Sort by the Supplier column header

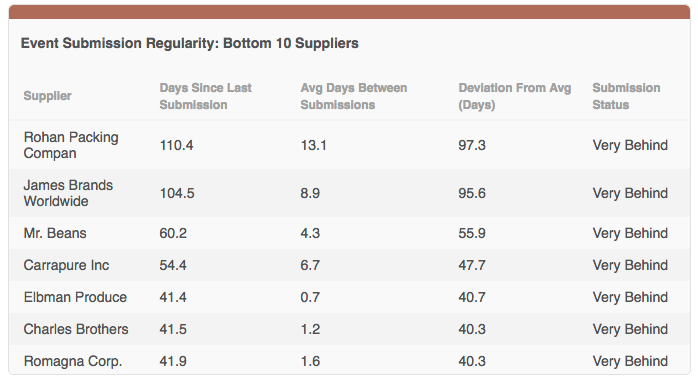(x=47, y=96)
